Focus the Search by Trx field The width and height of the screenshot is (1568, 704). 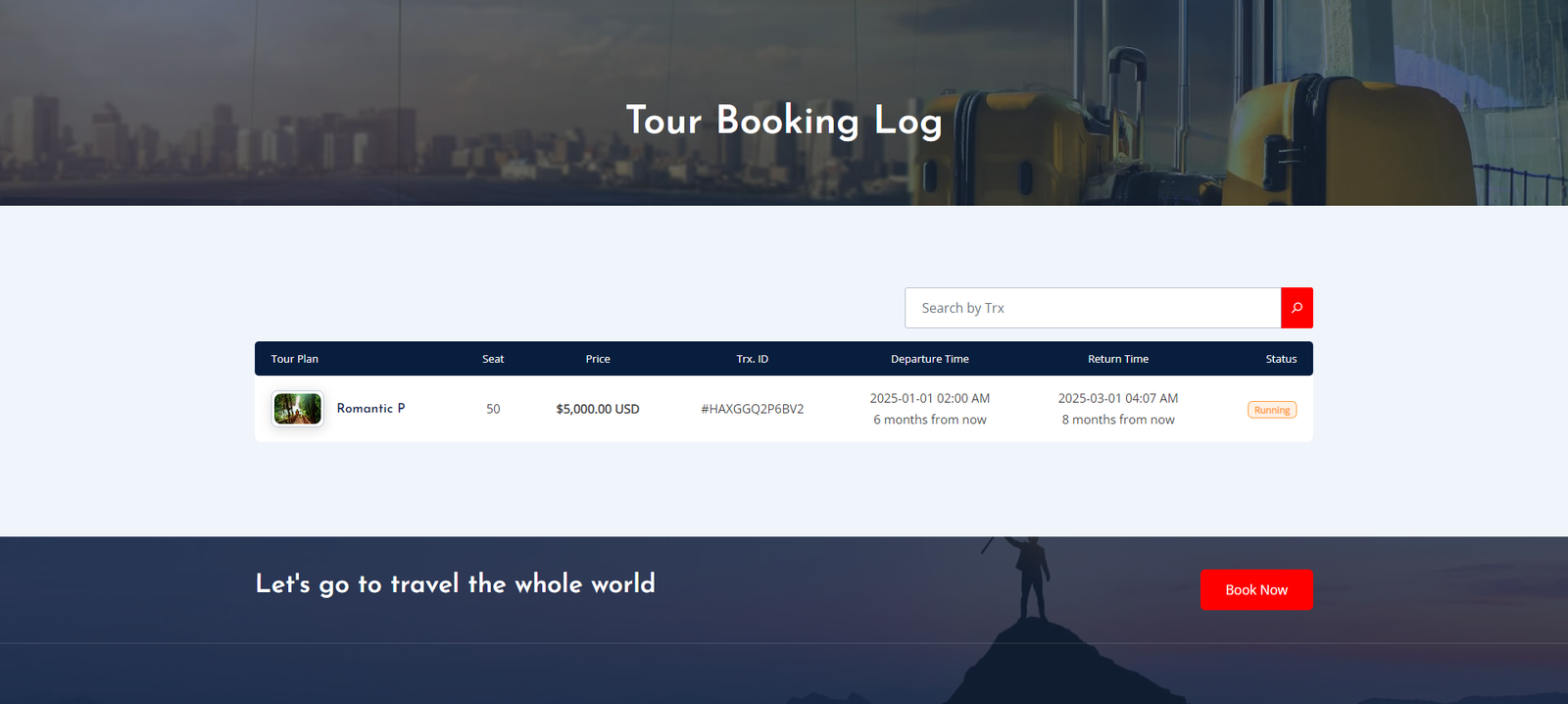(x=1092, y=308)
